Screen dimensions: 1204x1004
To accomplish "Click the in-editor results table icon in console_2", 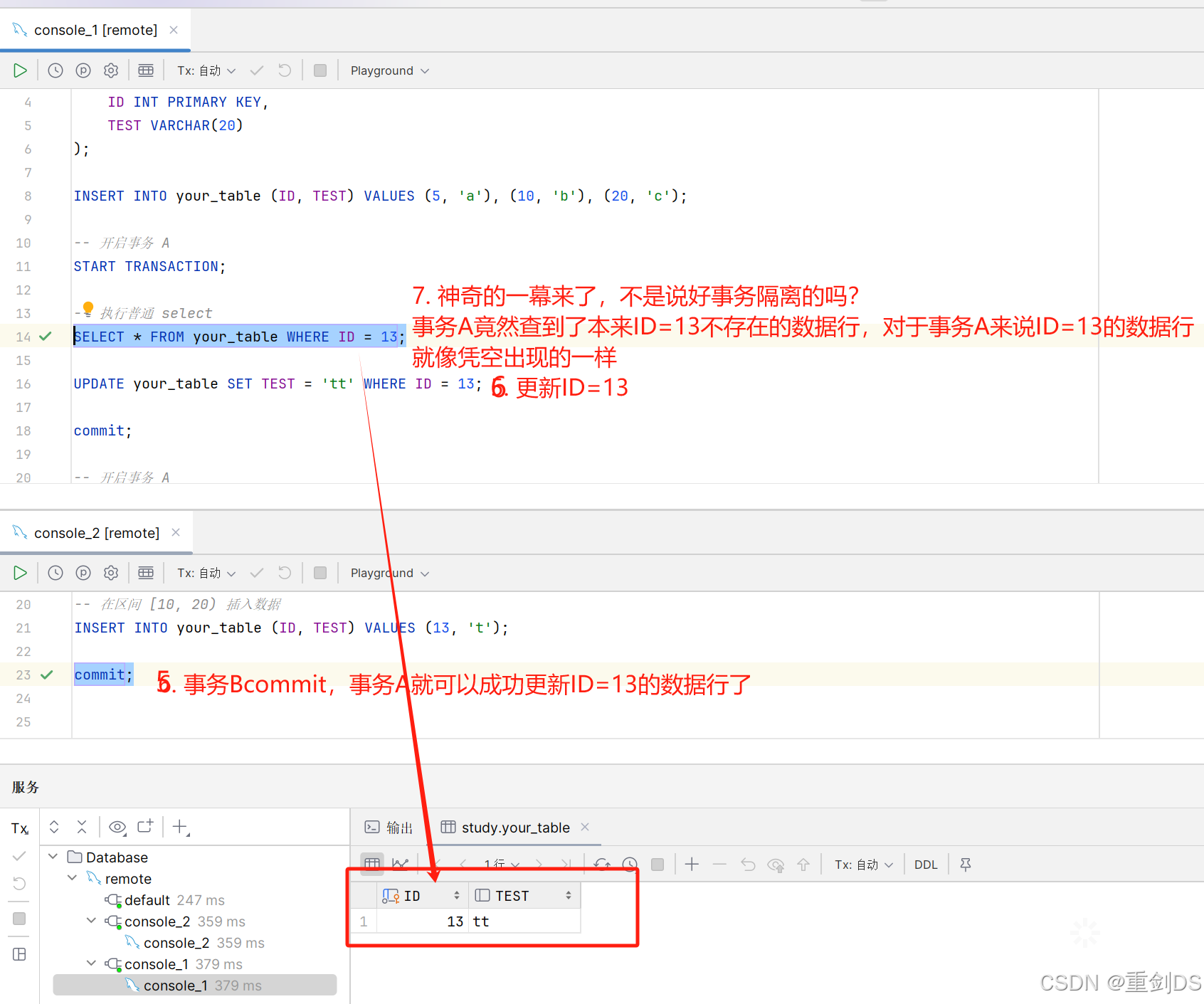I will [146, 573].
